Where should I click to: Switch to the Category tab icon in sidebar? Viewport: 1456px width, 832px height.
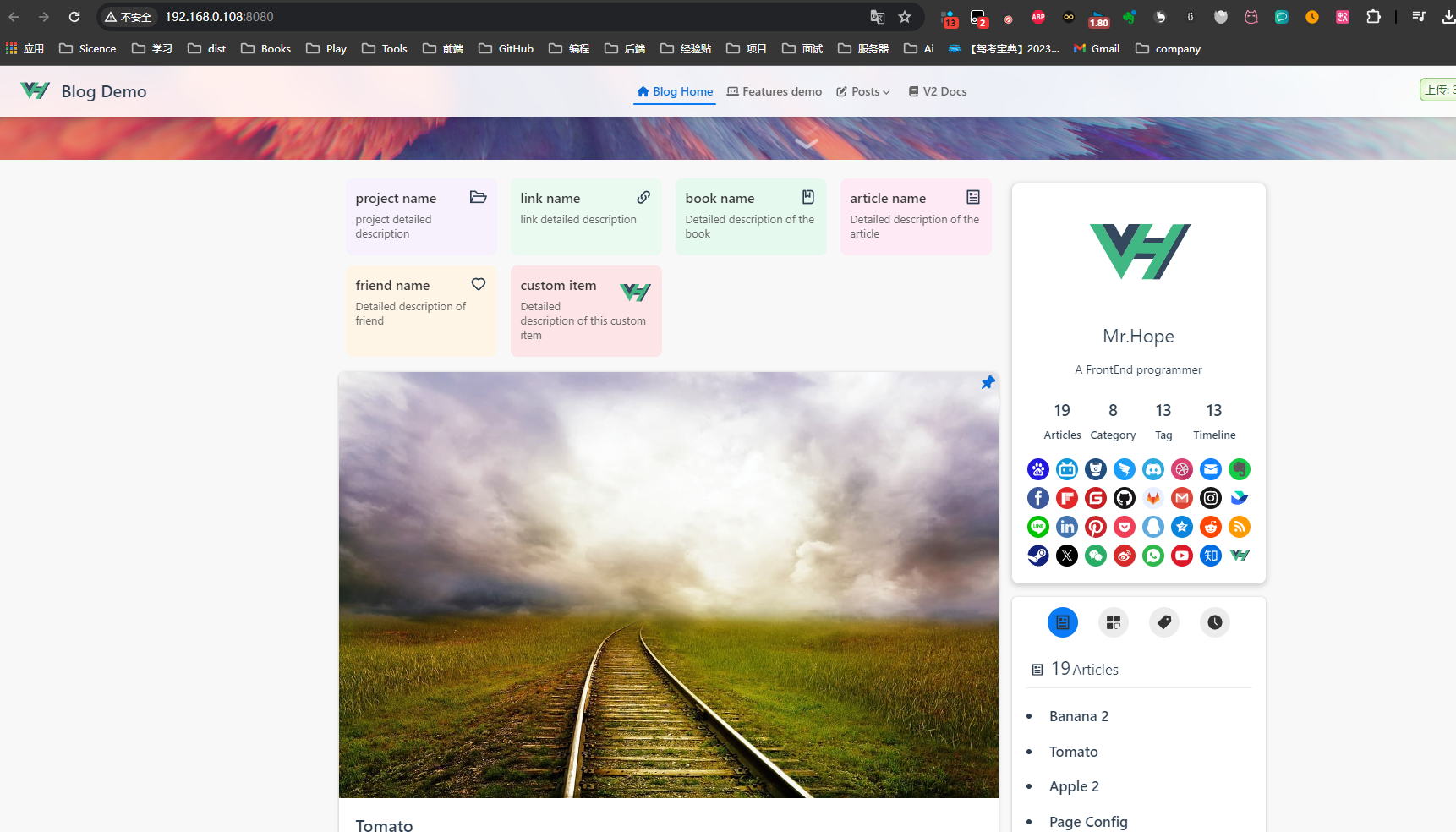pyautogui.click(x=1114, y=622)
